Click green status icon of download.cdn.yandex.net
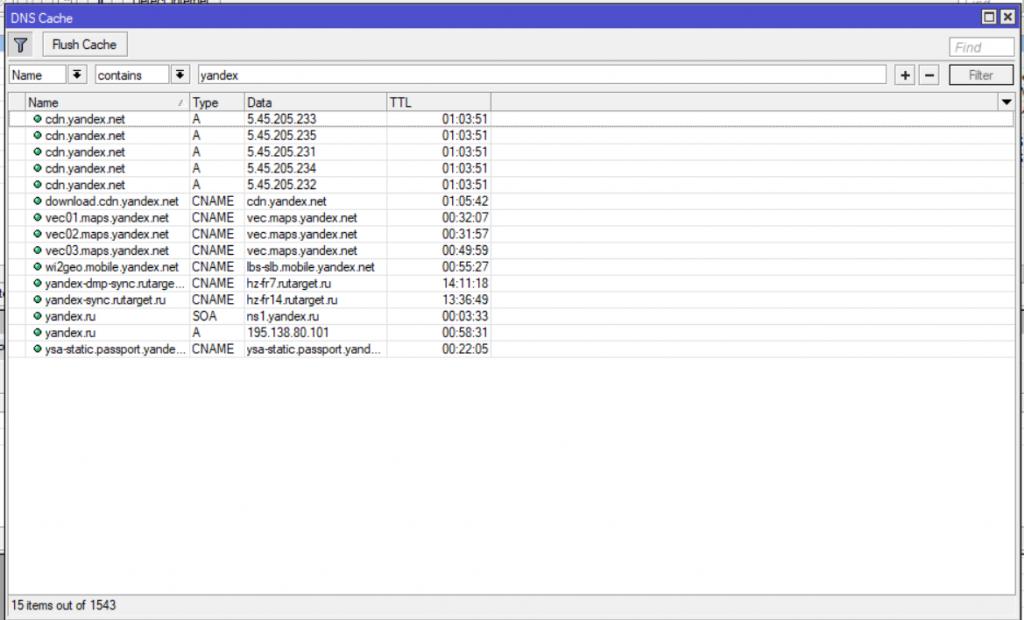This screenshot has width=1024, height=620. pos(38,201)
